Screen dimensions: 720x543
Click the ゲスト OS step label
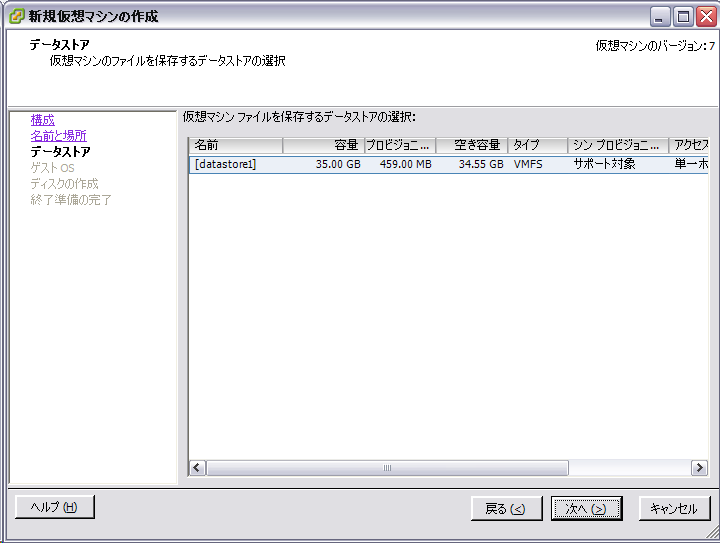(x=52, y=168)
